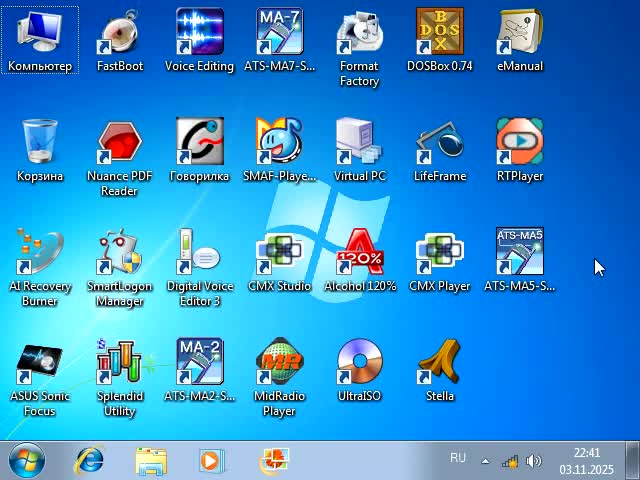Click the Recycle Bin (Корзина) icon
This screenshot has height=480, width=640.
click(40, 144)
